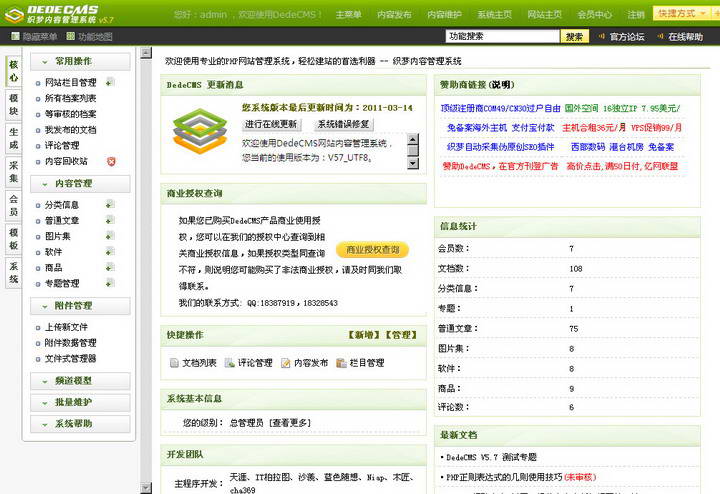Click the add icon beside 网站栏目管理

pos(109,82)
